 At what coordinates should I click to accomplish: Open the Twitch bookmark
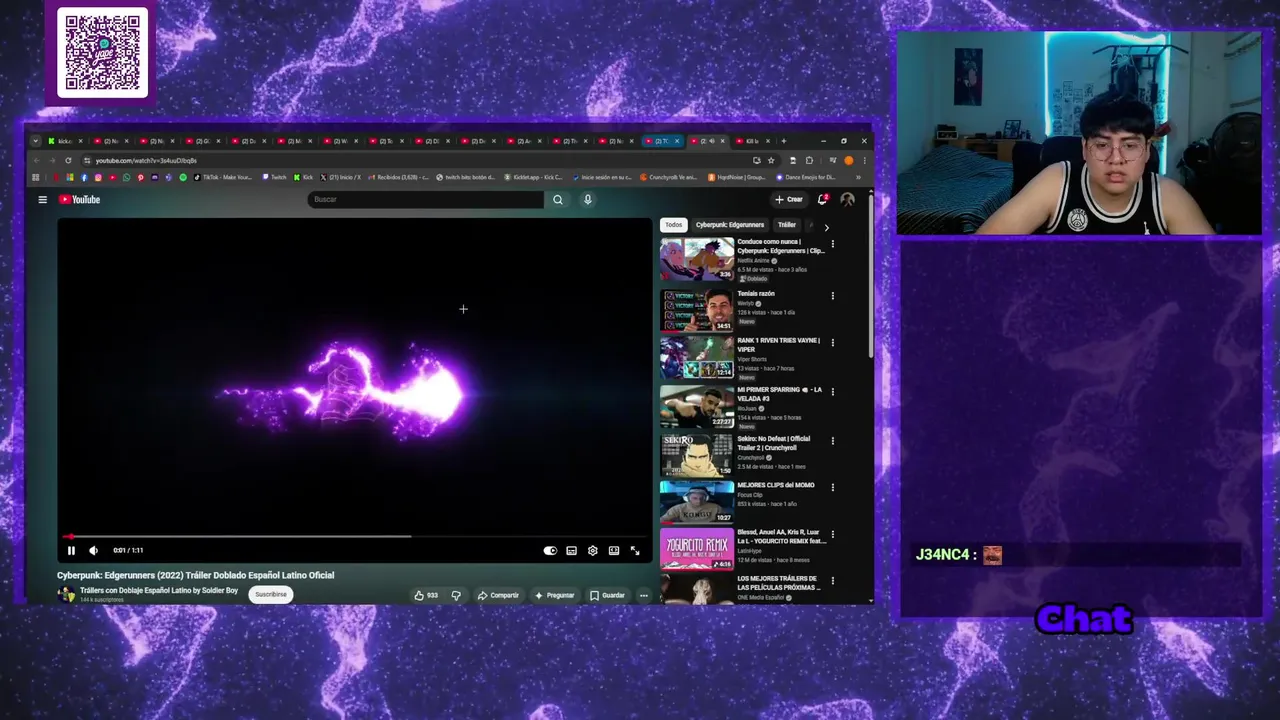point(274,177)
